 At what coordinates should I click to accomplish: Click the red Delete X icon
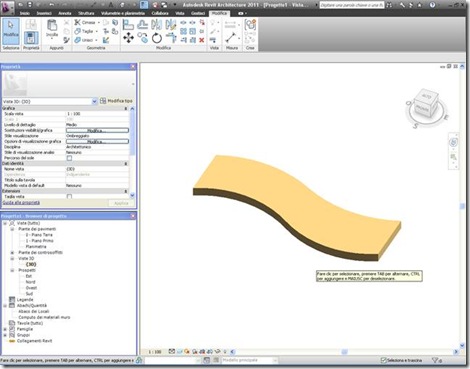tap(202, 40)
